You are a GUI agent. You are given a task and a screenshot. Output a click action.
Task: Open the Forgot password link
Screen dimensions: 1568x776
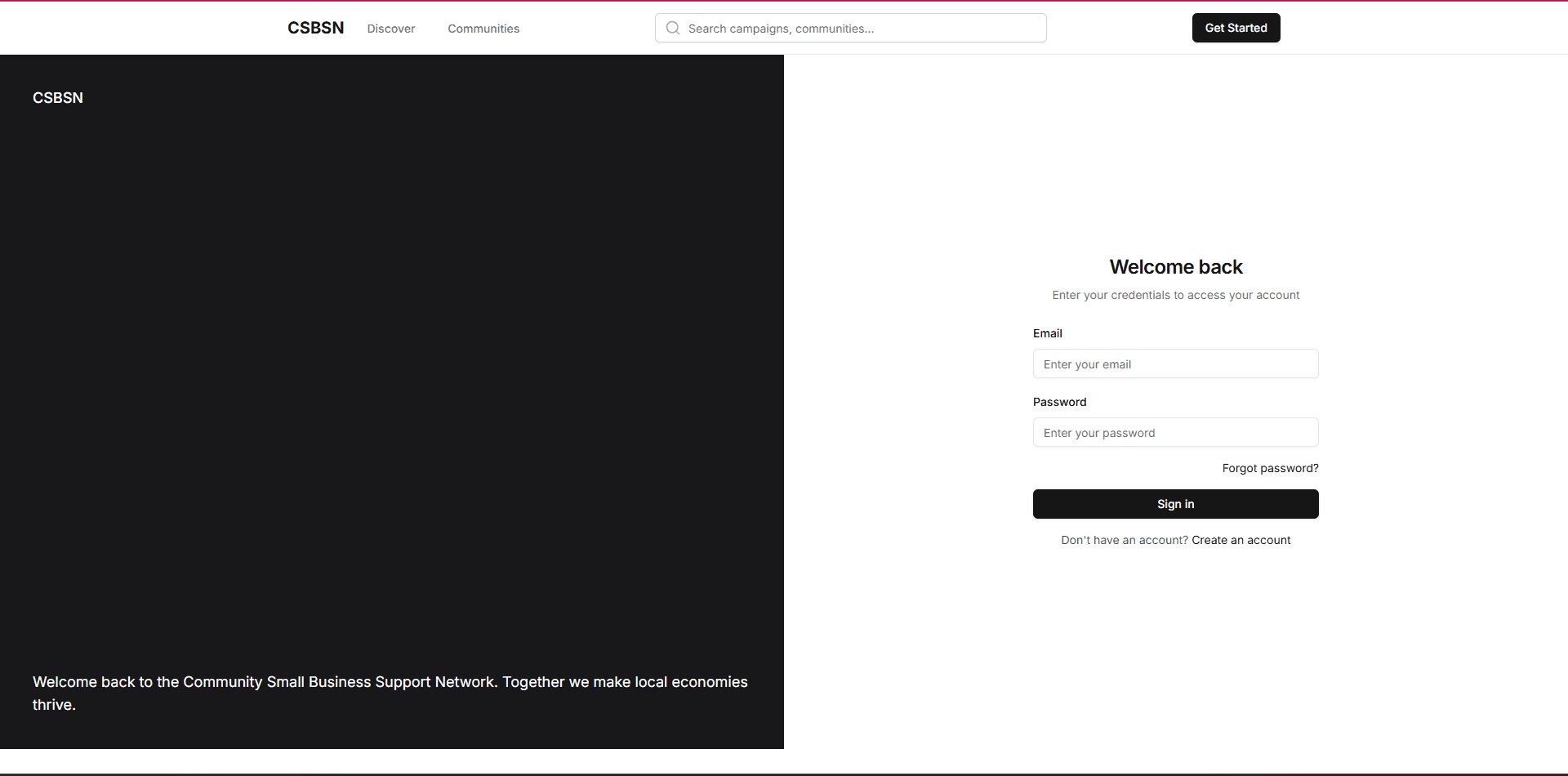pyautogui.click(x=1271, y=468)
